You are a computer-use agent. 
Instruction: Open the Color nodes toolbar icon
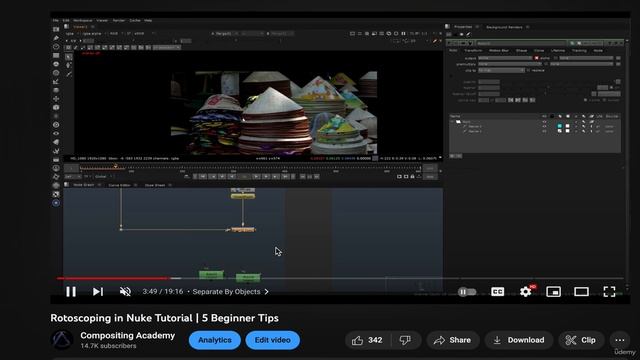[x=56, y=64]
